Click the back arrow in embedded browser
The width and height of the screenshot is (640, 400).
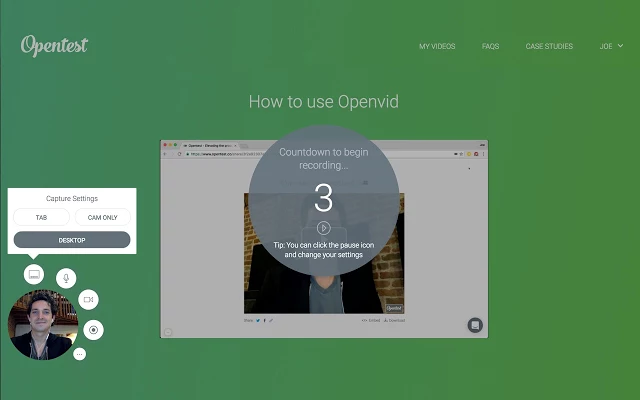pyautogui.click(x=165, y=154)
